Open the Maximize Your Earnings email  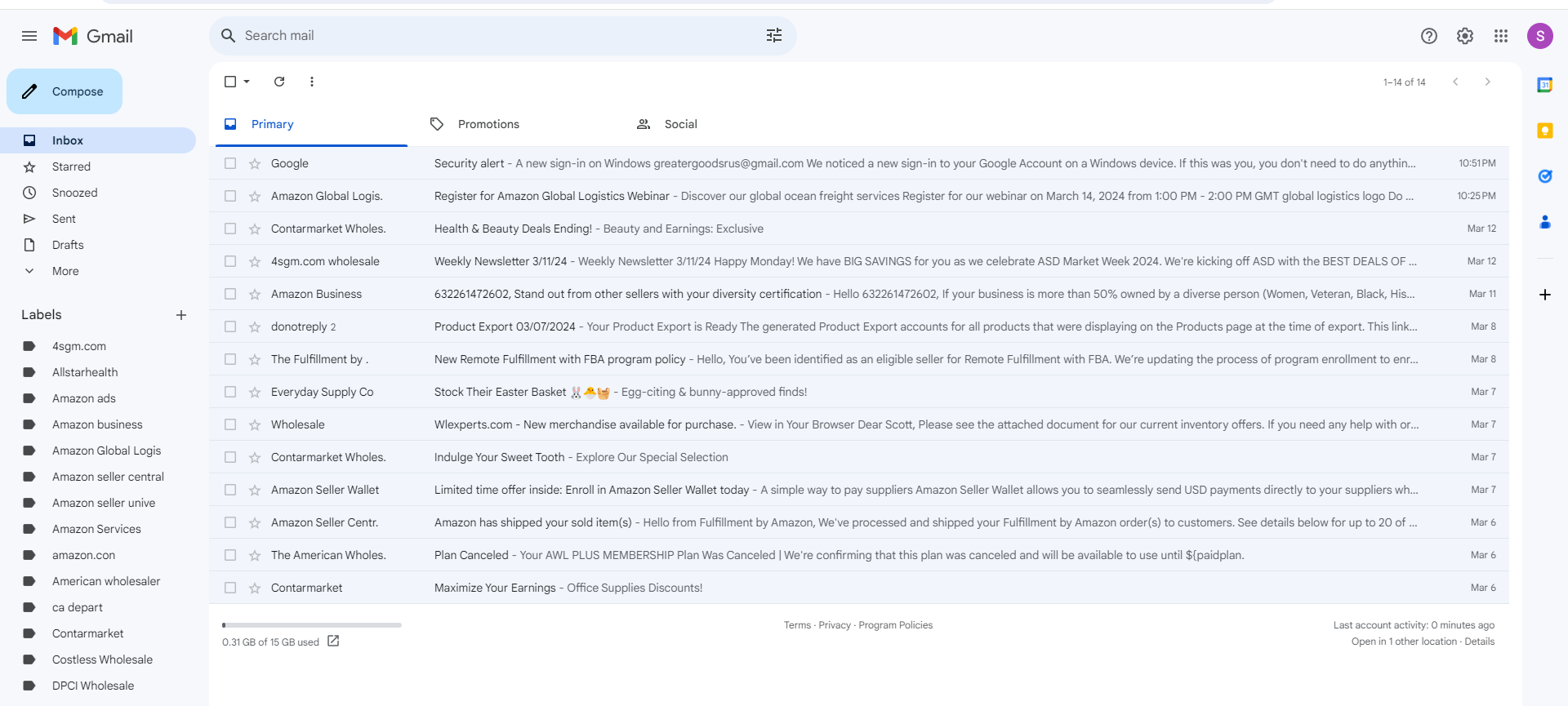click(x=859, y=588)
